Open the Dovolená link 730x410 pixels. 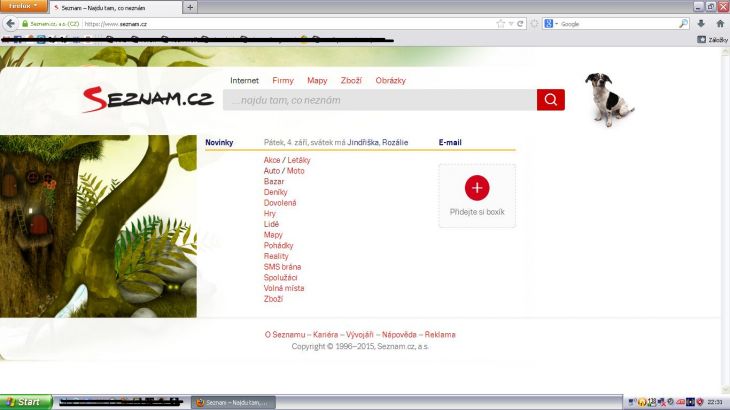[x=280, y=203]
